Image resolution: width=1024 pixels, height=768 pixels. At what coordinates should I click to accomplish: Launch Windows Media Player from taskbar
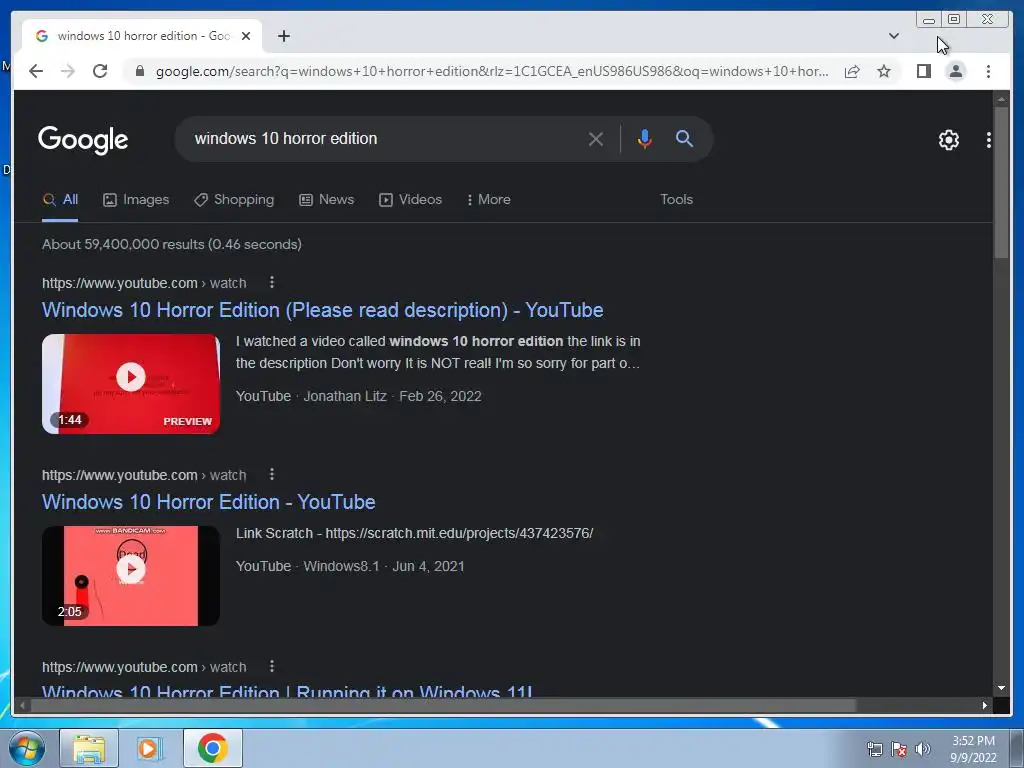[x=150, y=748]
